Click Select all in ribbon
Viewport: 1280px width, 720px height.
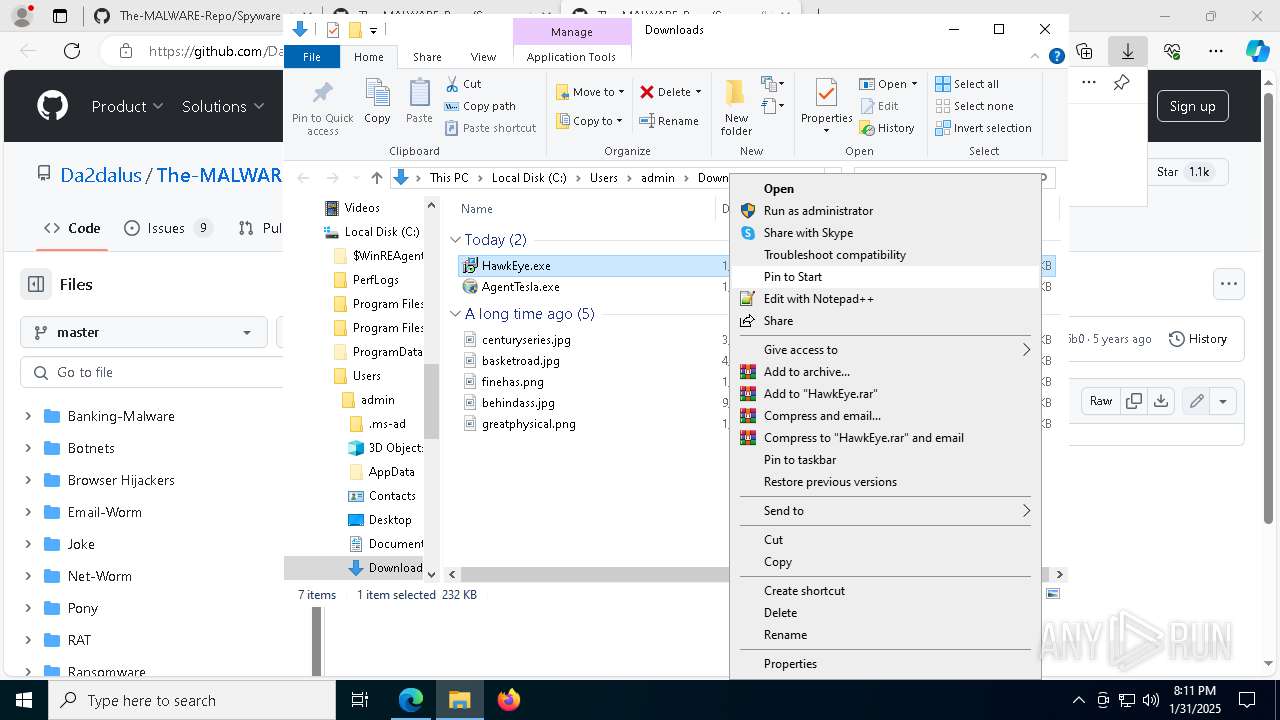967,84
